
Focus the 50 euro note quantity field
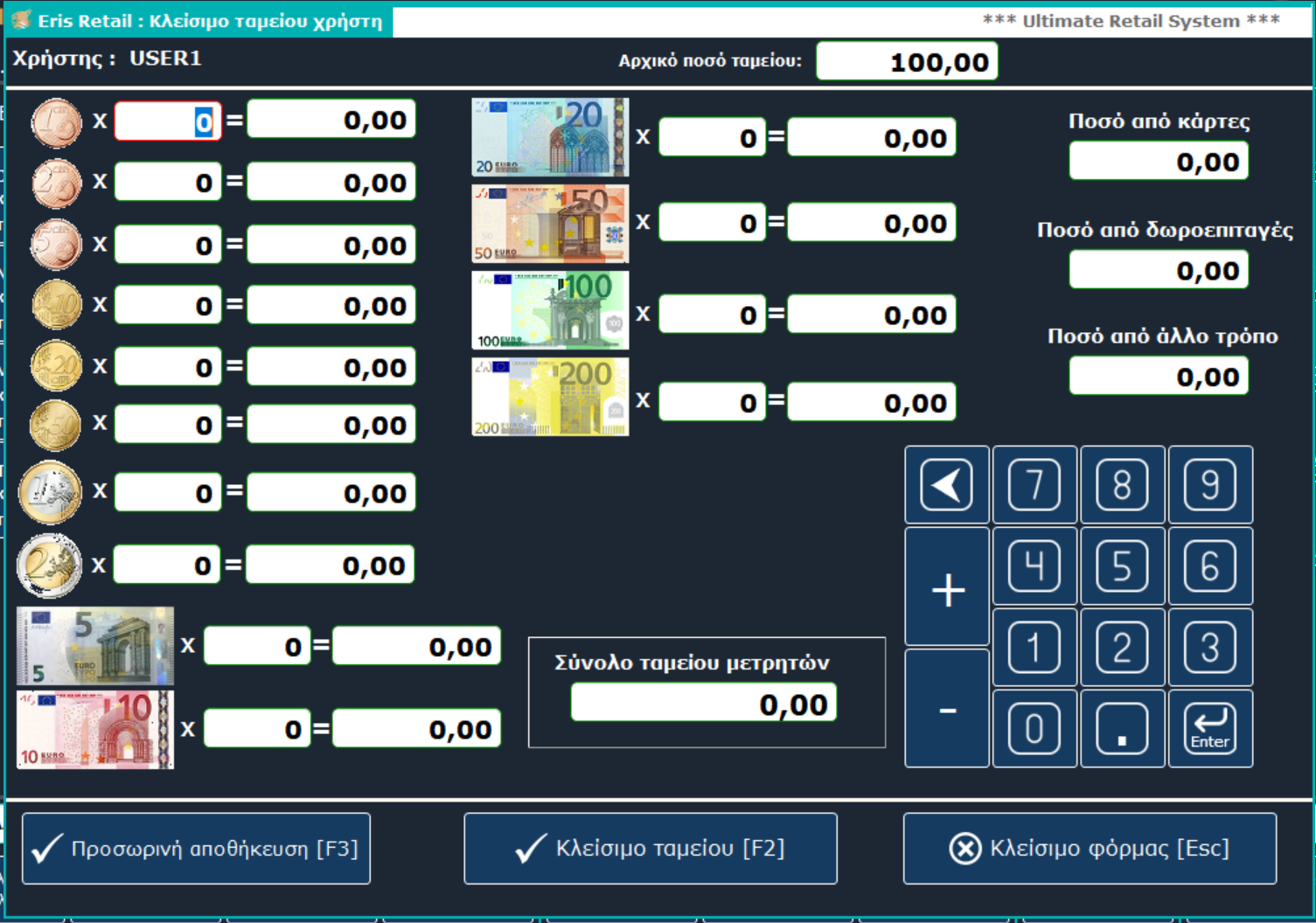tap(713, 223)
